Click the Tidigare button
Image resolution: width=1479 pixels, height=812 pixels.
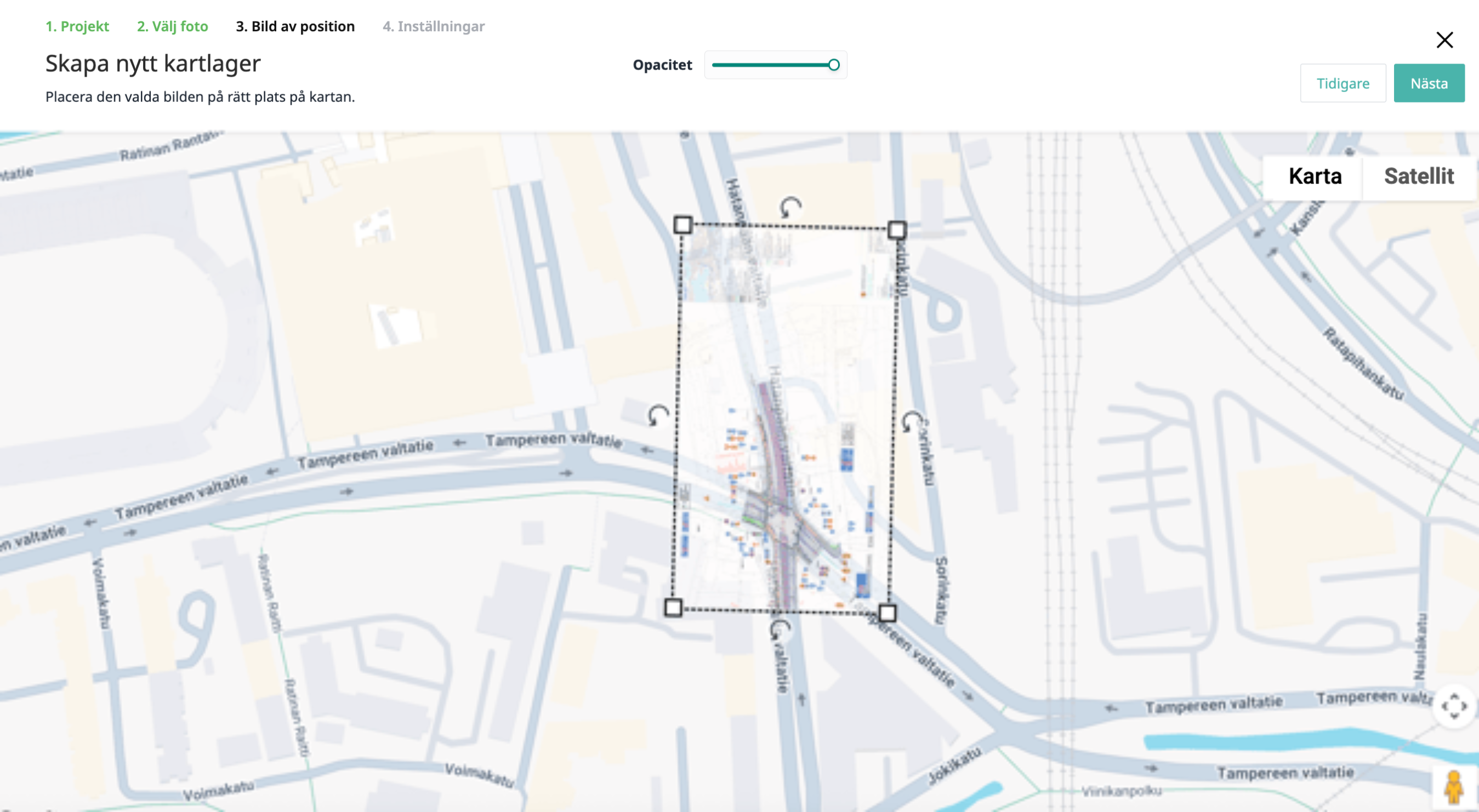pos(1343,83)
